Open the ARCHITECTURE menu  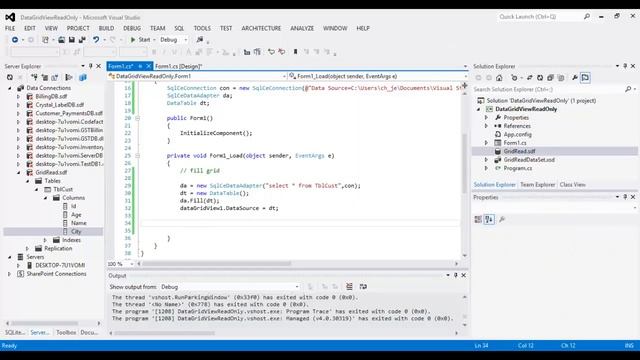261,28
